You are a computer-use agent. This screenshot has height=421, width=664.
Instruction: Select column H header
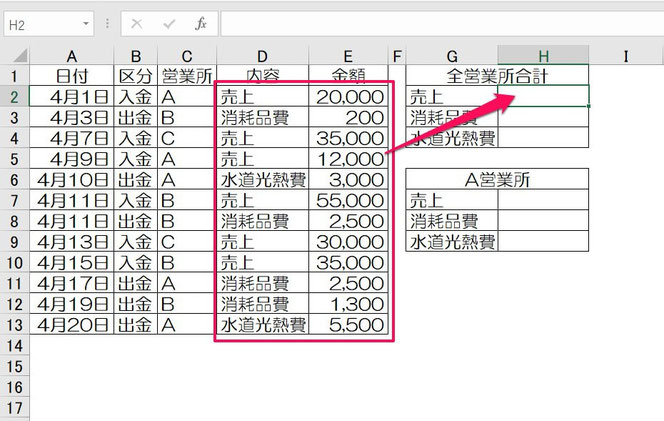(543, 55)
